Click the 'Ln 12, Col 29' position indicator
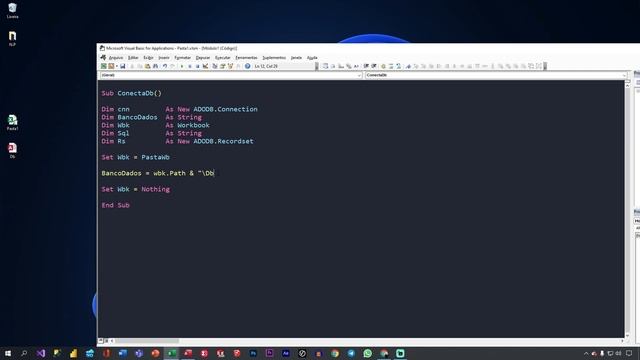The height and width of the screenshot is (360, 640). 266,66
